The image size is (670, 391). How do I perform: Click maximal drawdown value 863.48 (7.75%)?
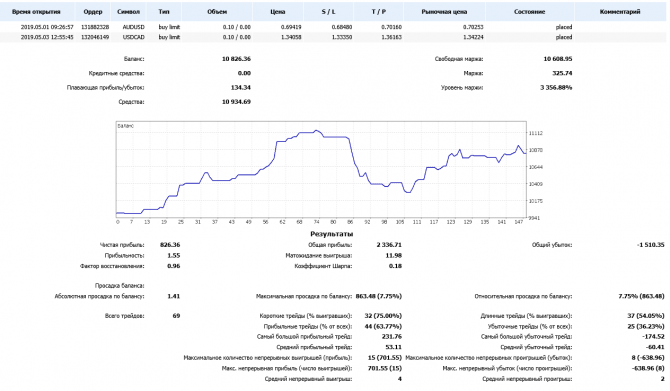pyautogui.click(x=379, y=296)
